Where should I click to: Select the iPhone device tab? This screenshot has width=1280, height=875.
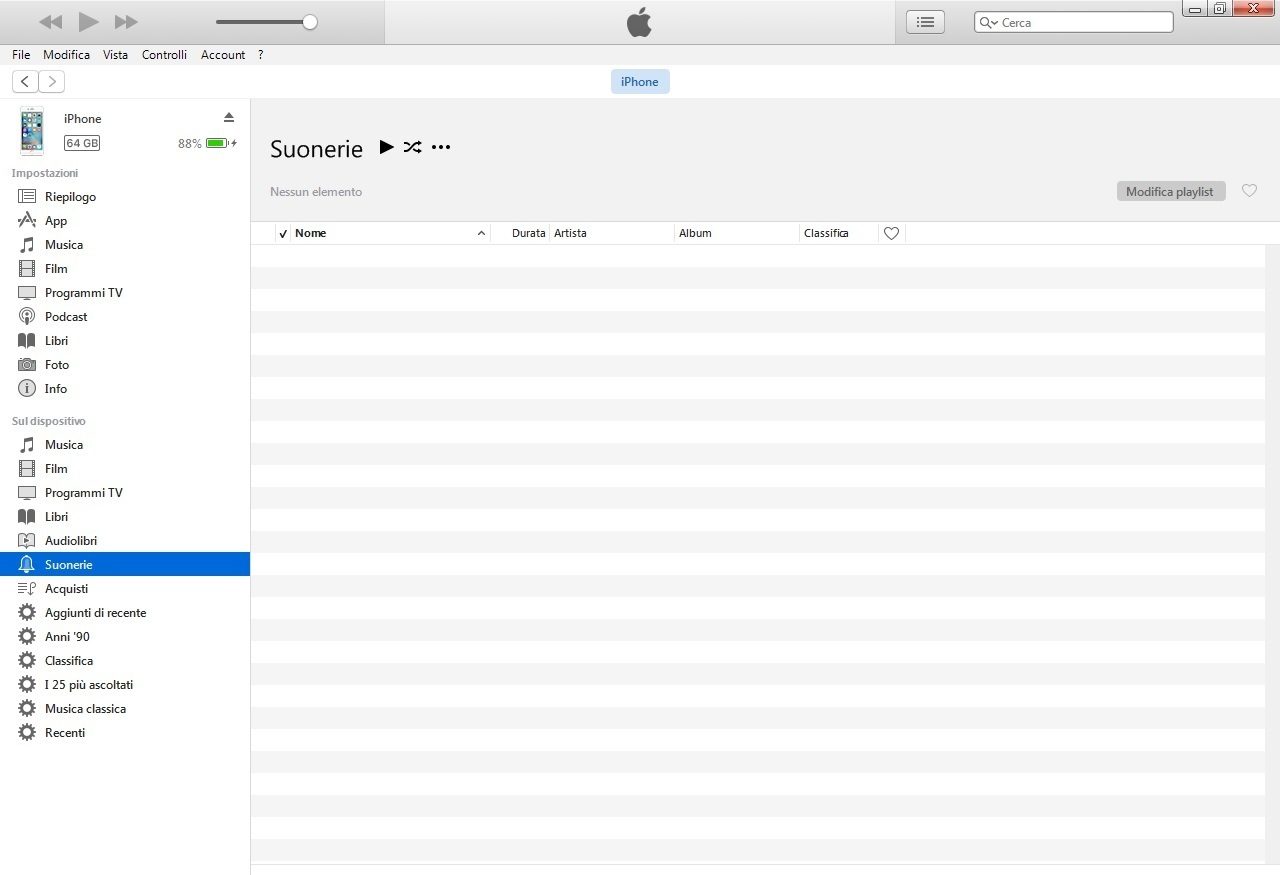(x=640, y=82)
